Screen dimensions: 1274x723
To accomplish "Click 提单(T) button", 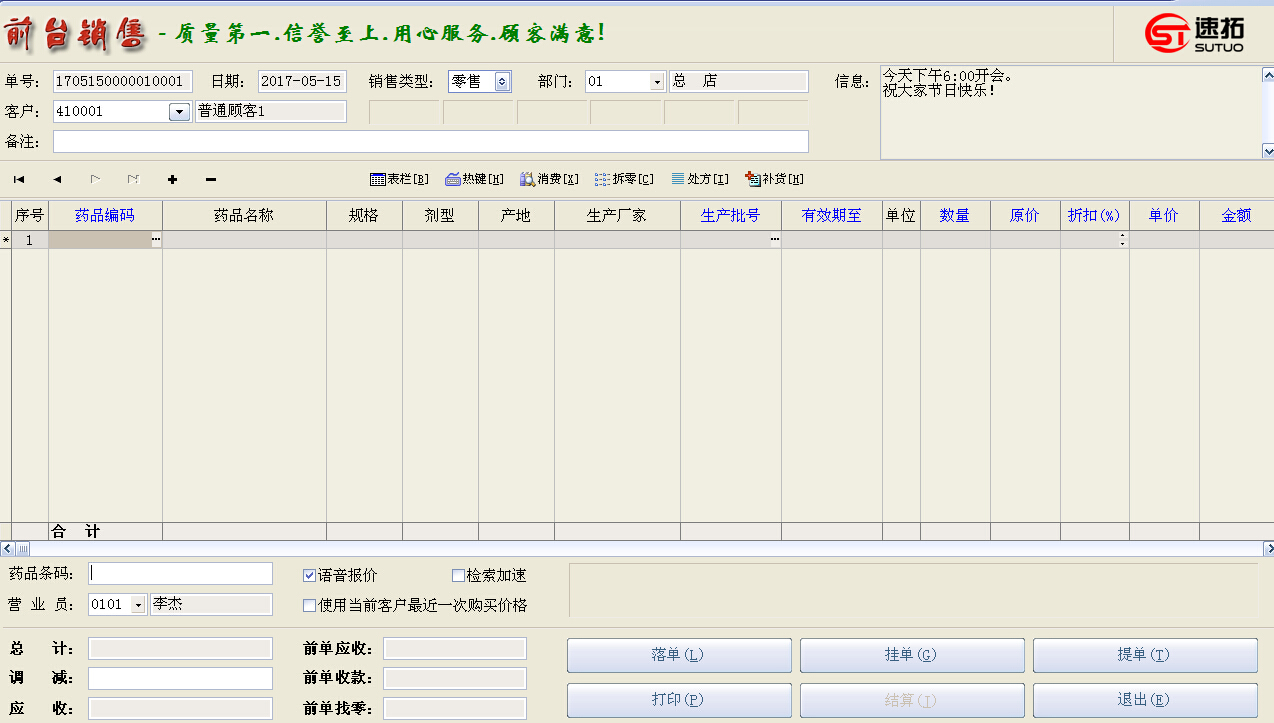I will point(1145,655).
